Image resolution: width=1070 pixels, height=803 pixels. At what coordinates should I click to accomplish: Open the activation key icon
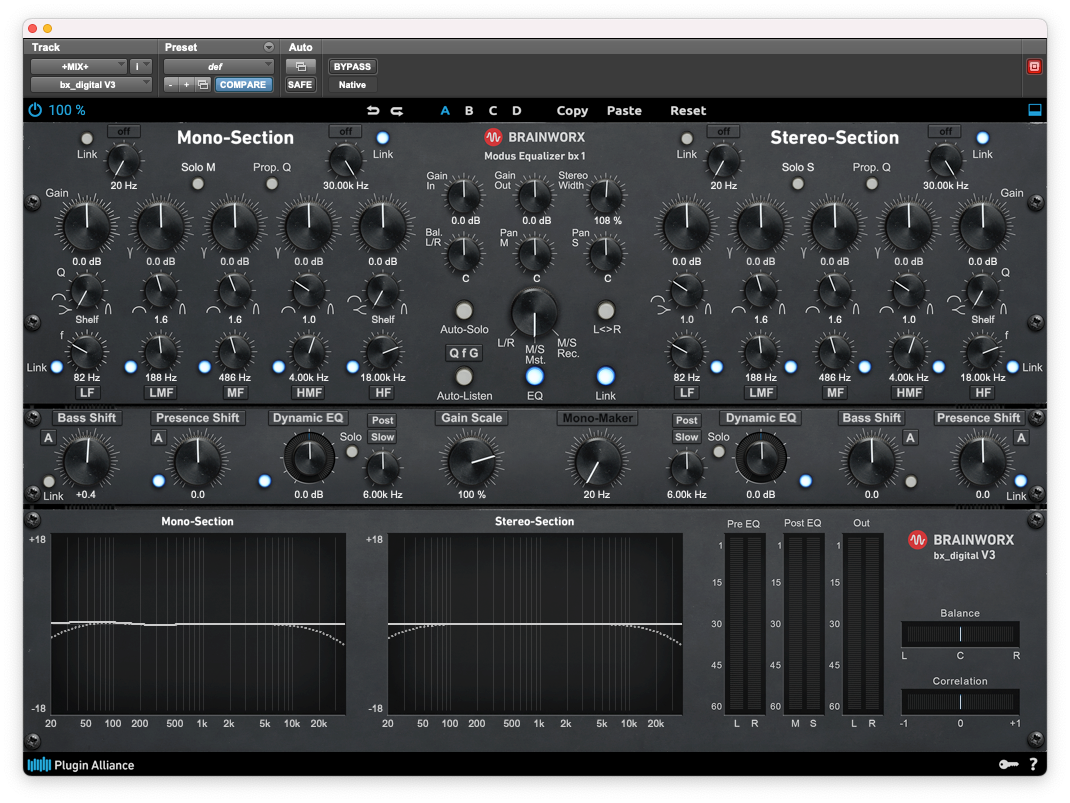(1009, 764)
